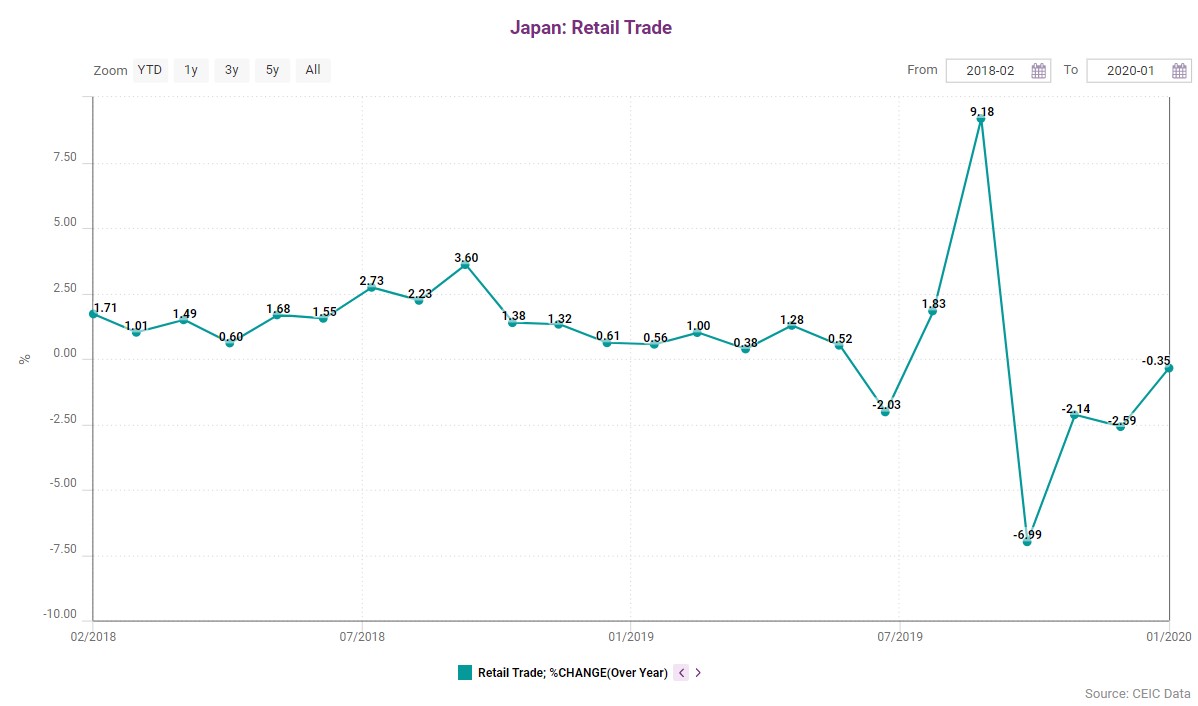
Task: Switch to the 5y zoom tab
Action: [271, 70]
